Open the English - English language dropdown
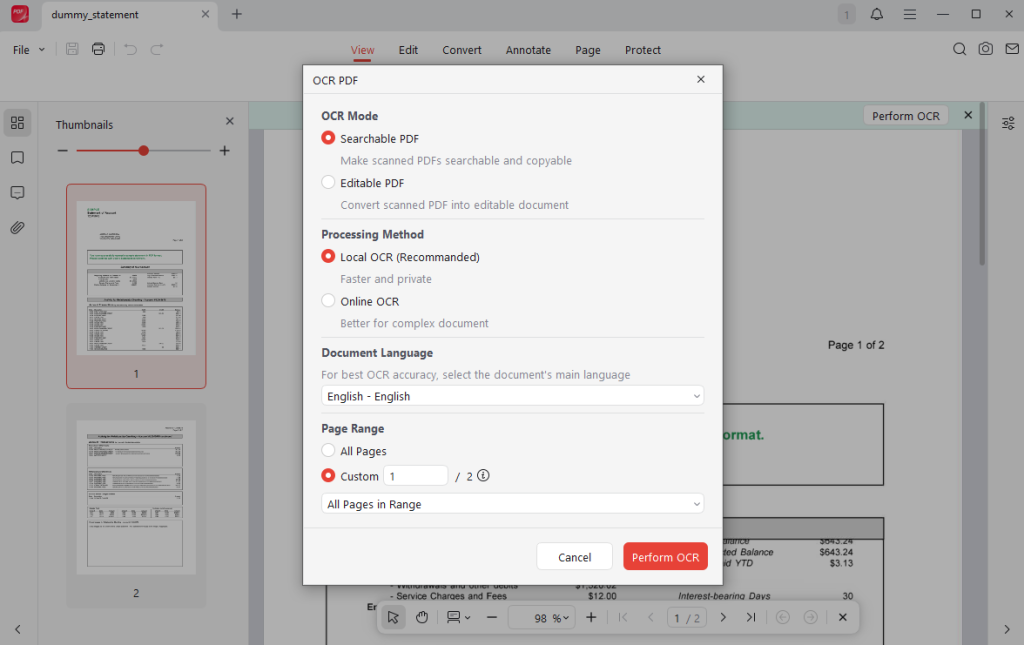The height and width of the screenshot is (645, 1024). click(513, 396)
